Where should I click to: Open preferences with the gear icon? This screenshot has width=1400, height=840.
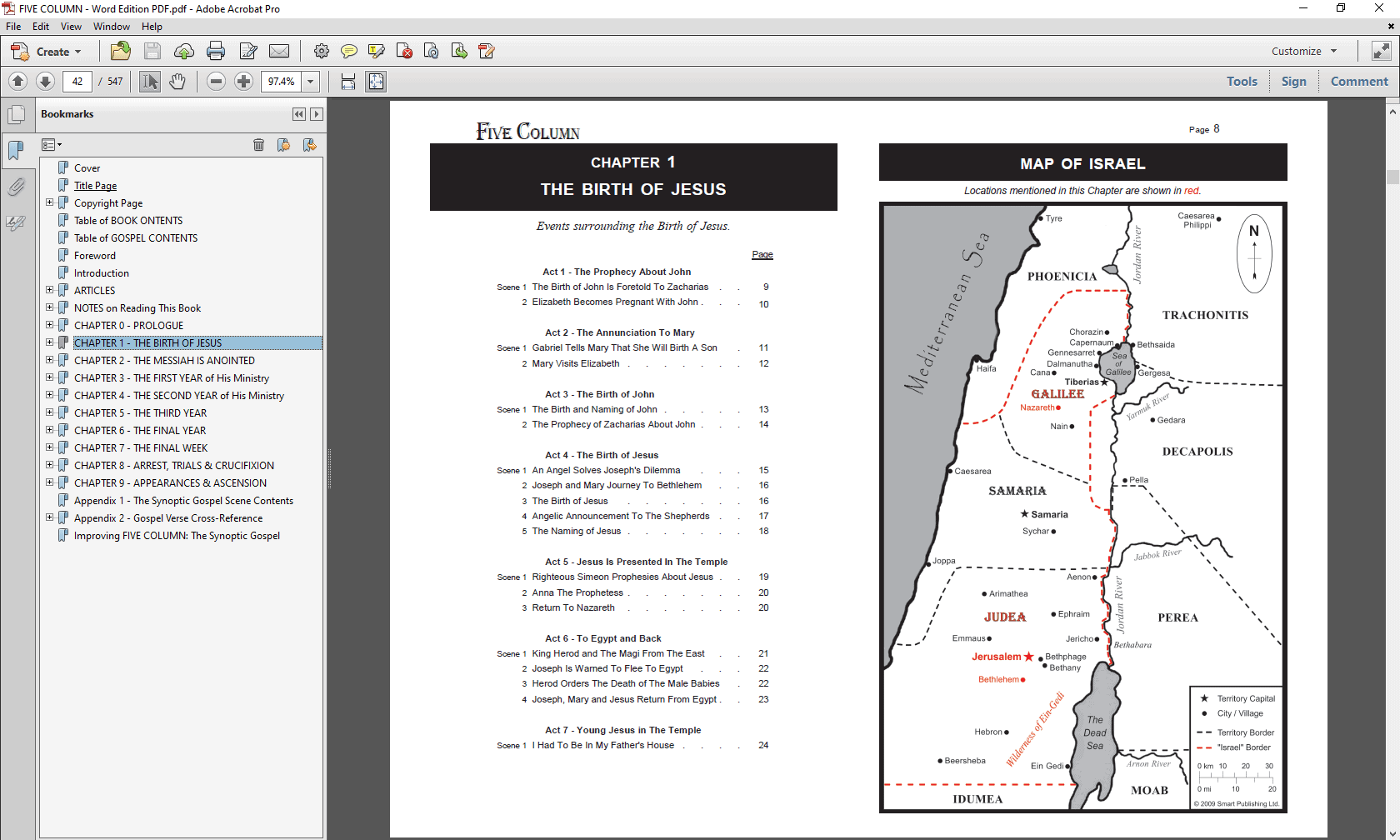[x=322, y=52]
